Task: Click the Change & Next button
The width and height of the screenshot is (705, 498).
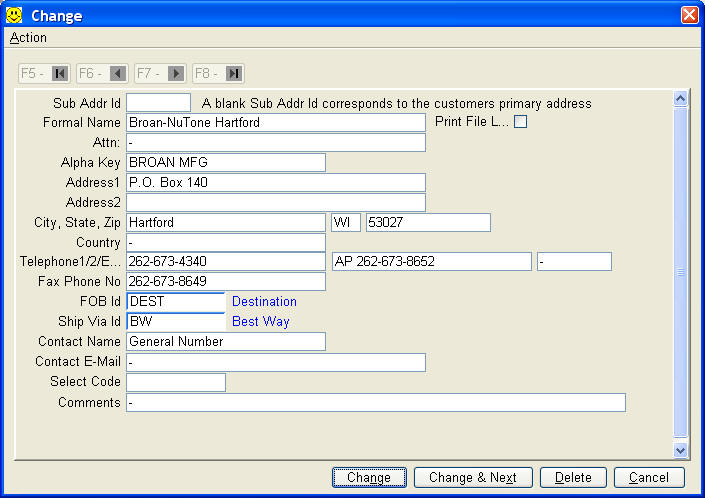Action: pyautogui.click(x=473, y=477)
